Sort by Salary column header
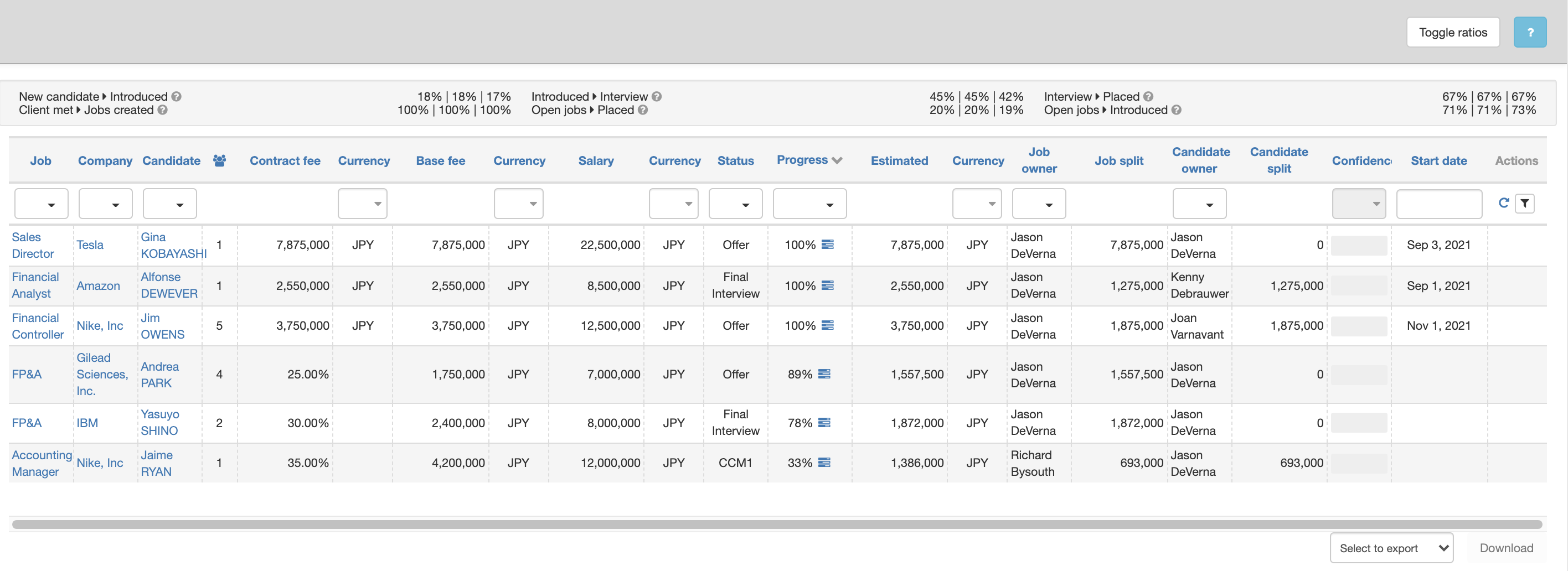This screenshot has height=571, width=1568. click(596, 160)
